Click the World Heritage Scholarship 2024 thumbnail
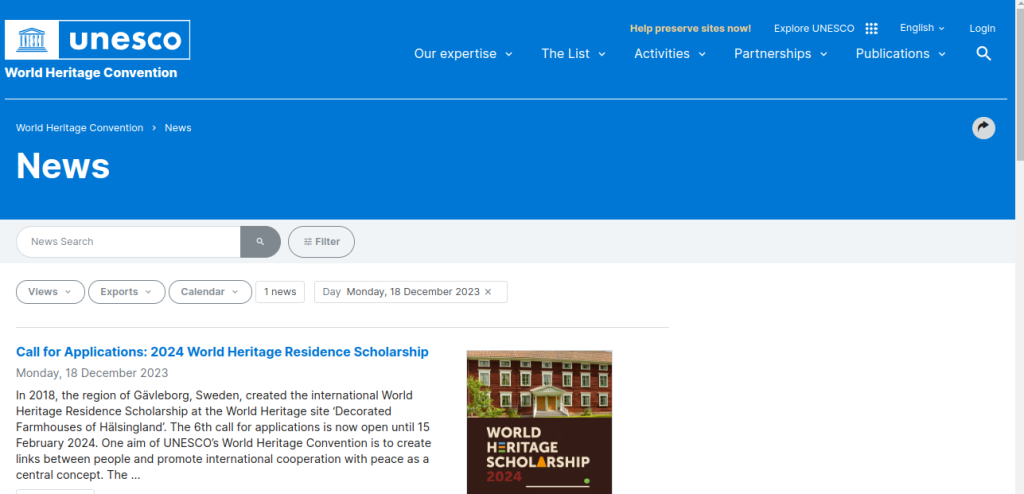Image resolution: width=1024 pixels, height=494 pixels. tap(539, 422)
